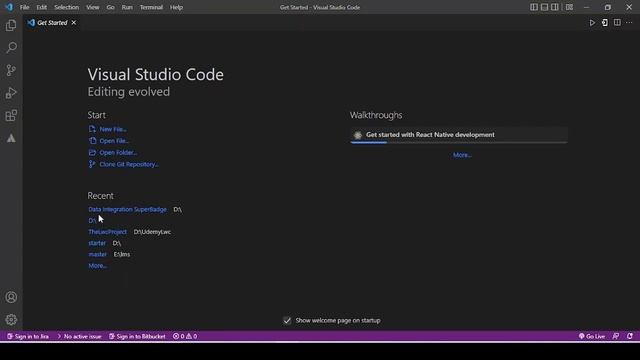Open the File menu
This screenshot has height=360, width=640.
coord(24,7)
